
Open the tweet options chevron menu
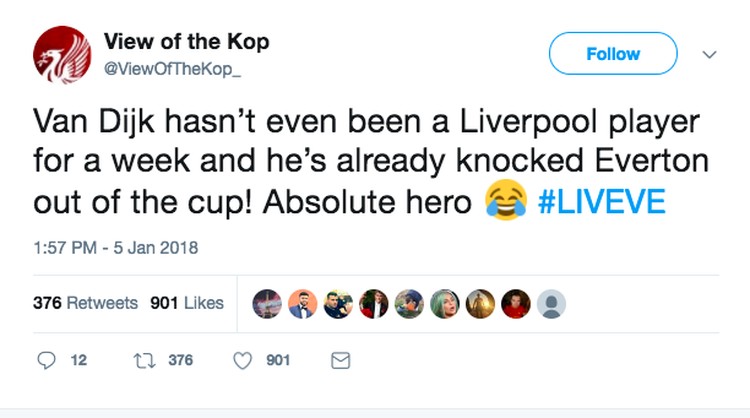click(709, 55)
